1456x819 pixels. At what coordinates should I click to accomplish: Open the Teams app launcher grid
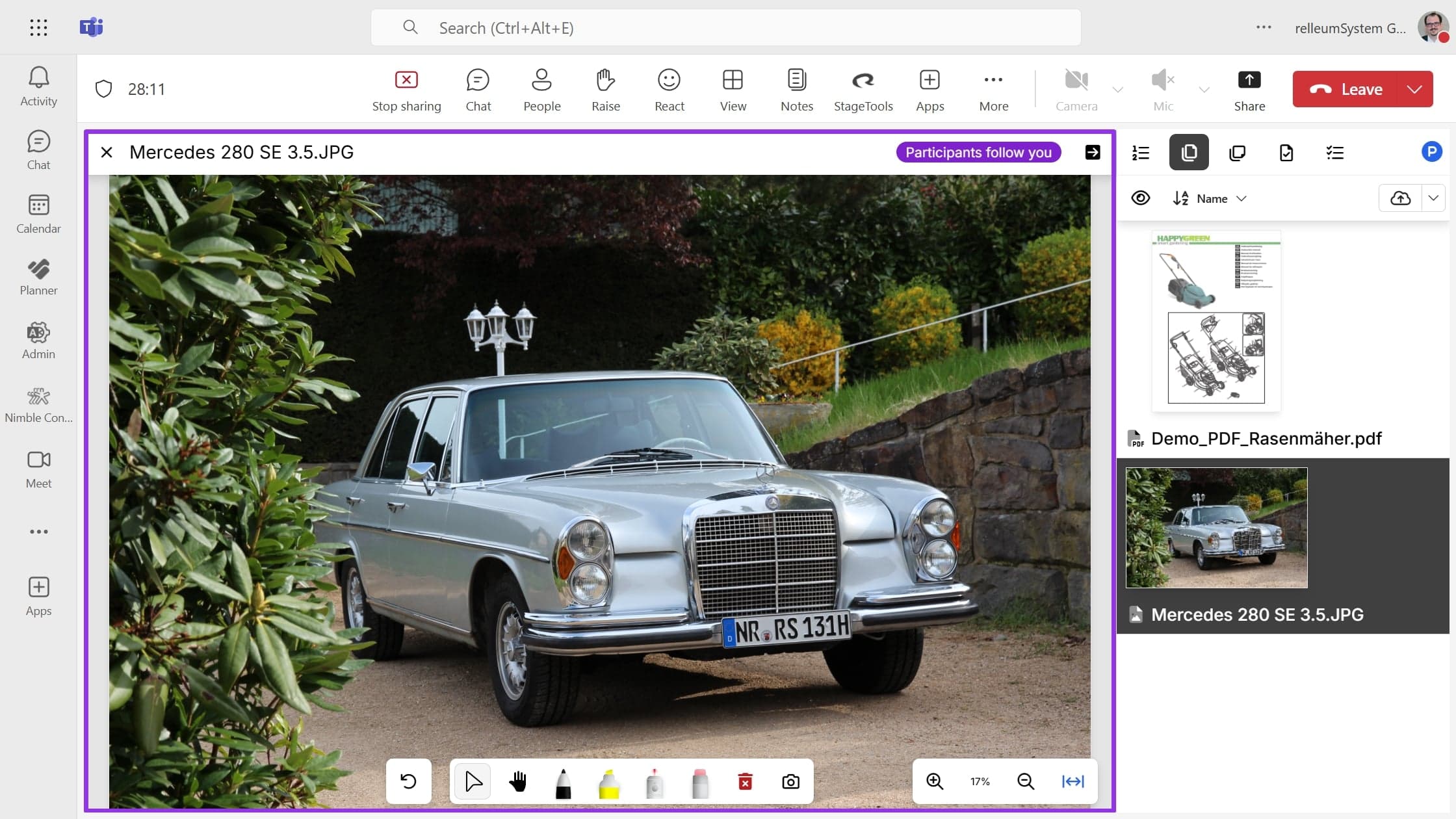click(38, 27)
